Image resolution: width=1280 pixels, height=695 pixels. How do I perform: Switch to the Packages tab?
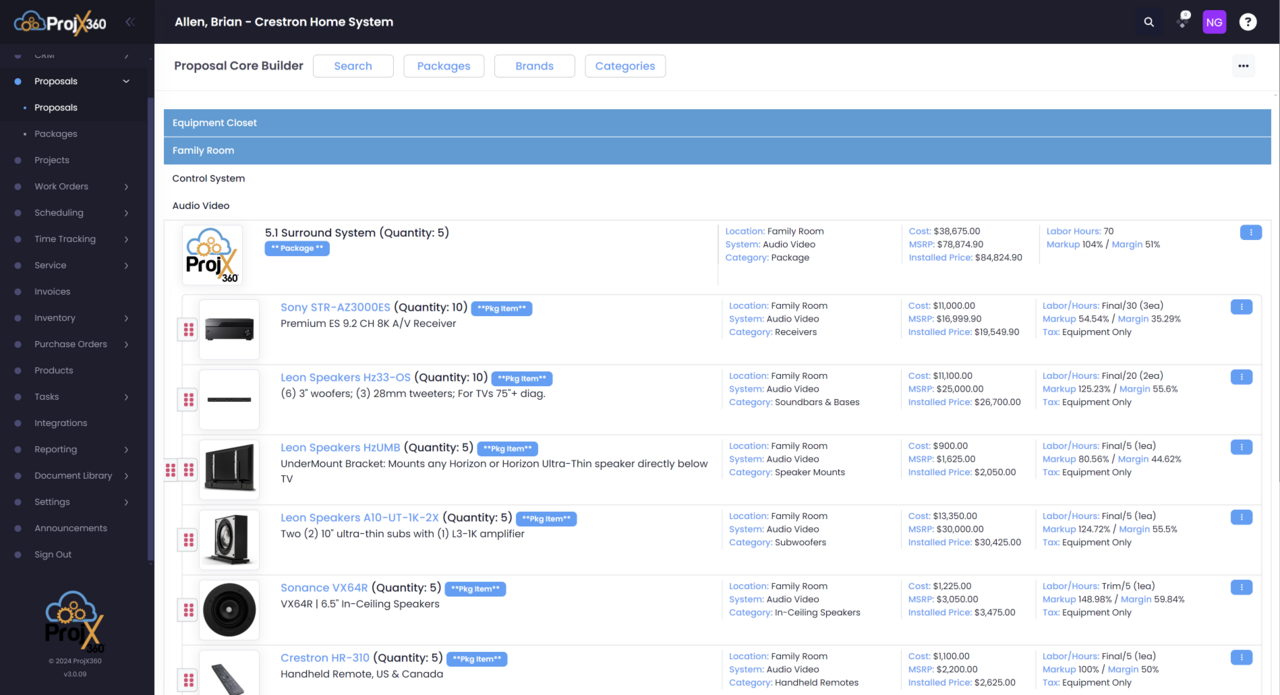[x=443, y=65]
